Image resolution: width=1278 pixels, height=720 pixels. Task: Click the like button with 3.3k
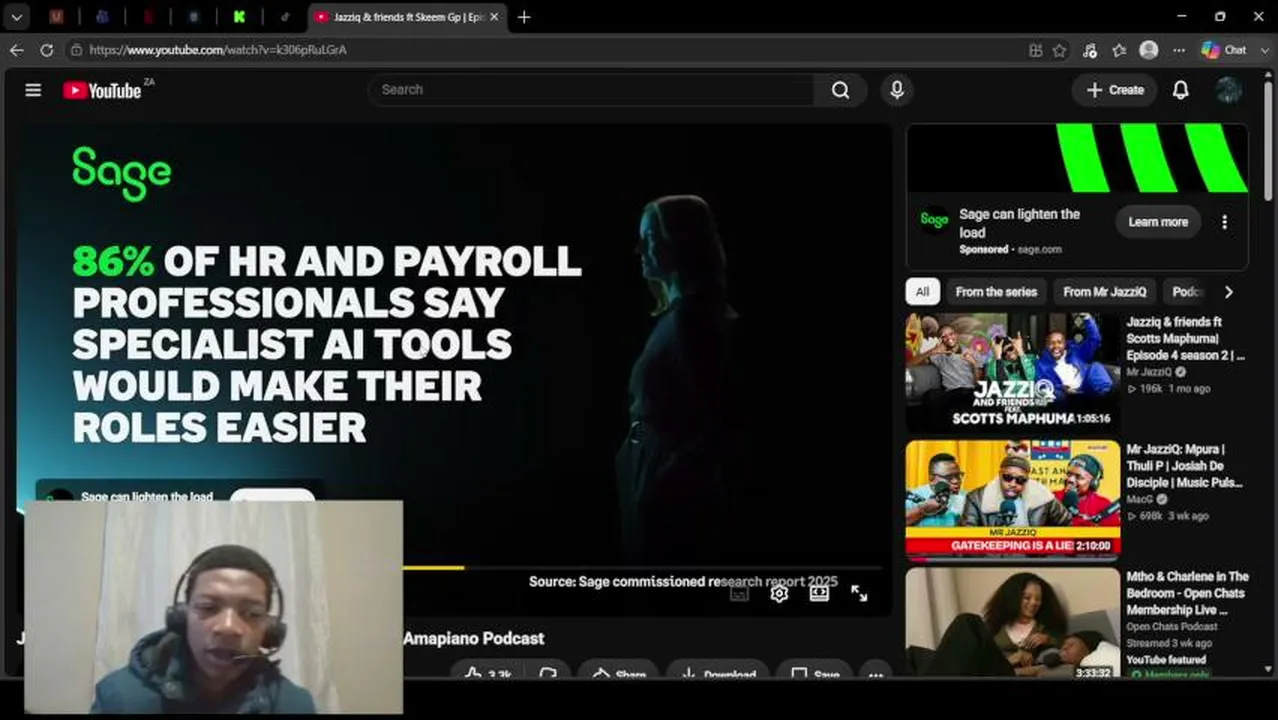tap(487, 674)
